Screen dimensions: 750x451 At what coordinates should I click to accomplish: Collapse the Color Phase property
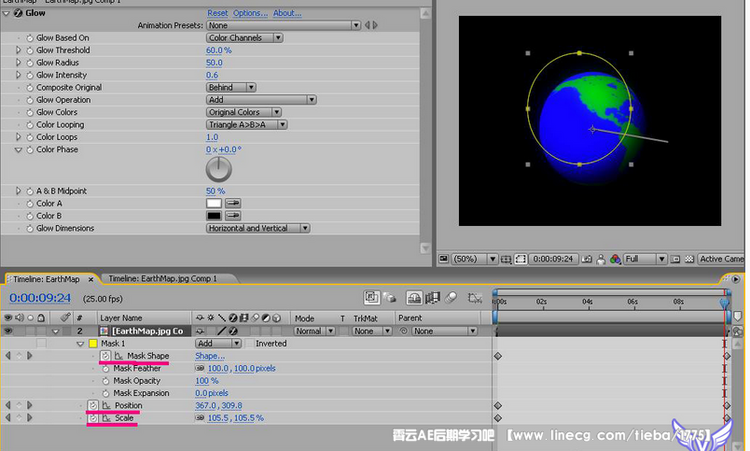pyautogui.click(x=18, y=150)
